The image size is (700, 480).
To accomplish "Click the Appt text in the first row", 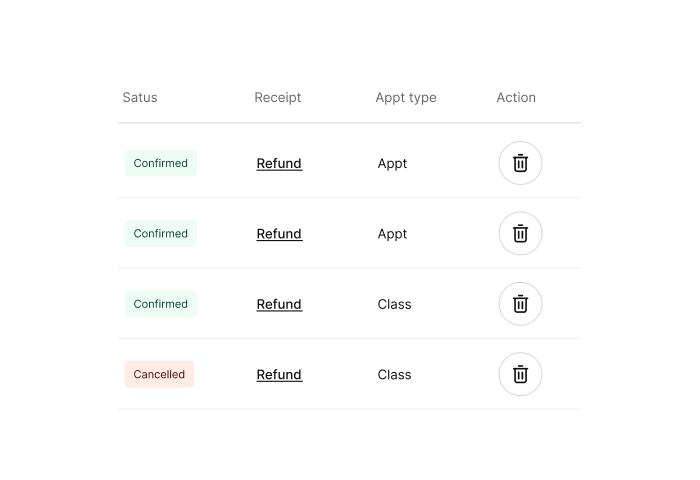I will [392, 164].
